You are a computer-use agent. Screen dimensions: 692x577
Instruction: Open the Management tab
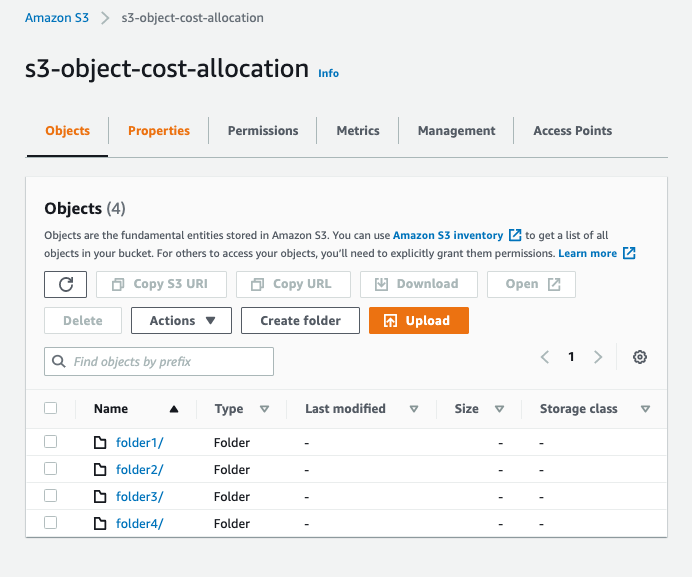tap(456, 131)
